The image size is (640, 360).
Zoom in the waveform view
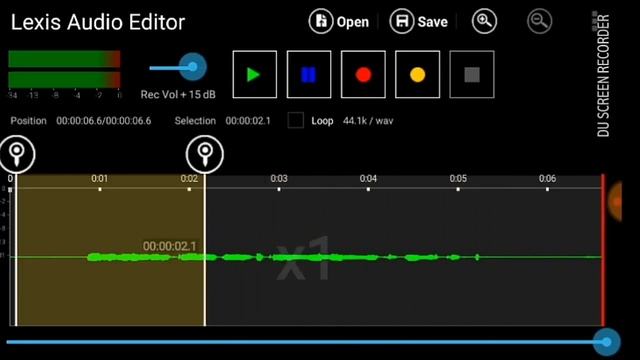484,21
